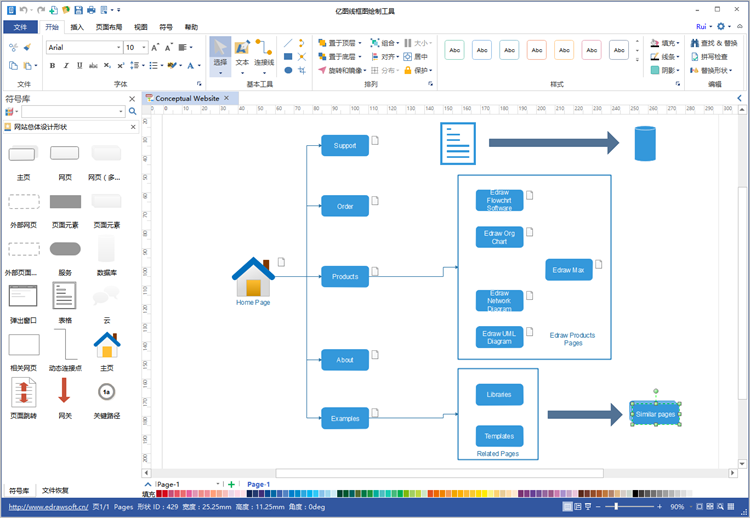Switch to the 插入 insert tab

click(77, 27)
